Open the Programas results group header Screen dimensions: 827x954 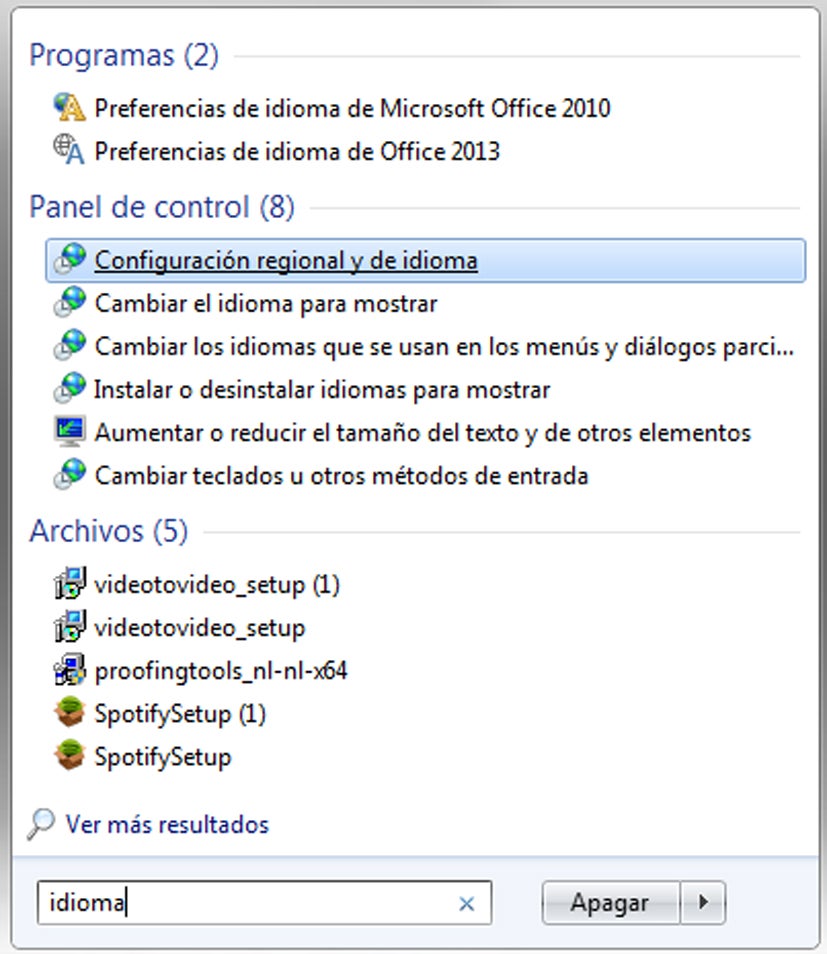124,55
